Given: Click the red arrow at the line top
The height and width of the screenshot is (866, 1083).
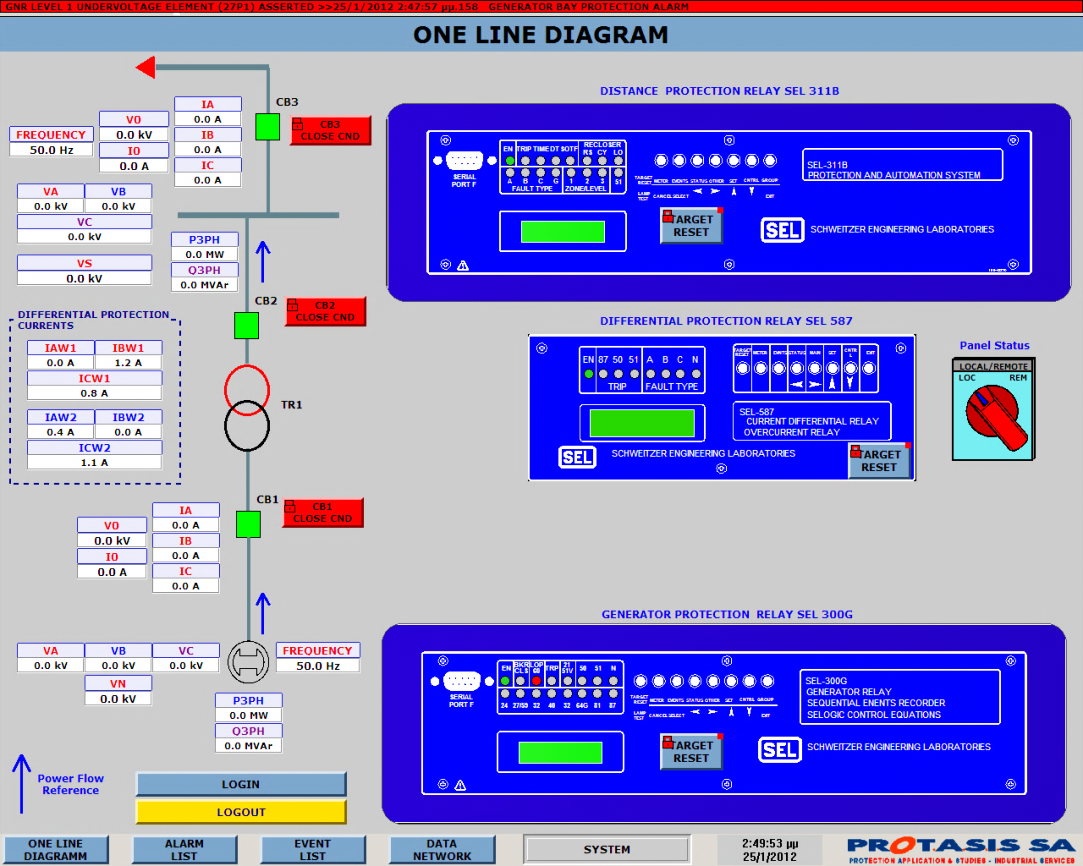Looking at the screenshot, I should [146, 67].
